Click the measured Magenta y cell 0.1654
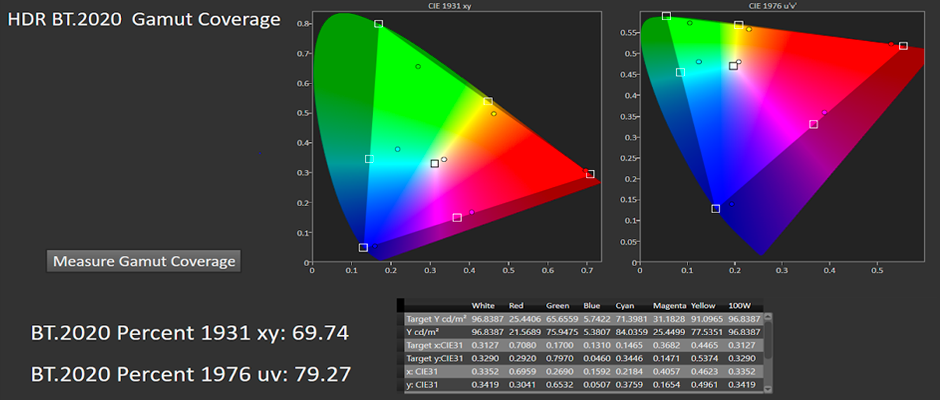Viewport: 940px width, 400px height. click(666, 385)
